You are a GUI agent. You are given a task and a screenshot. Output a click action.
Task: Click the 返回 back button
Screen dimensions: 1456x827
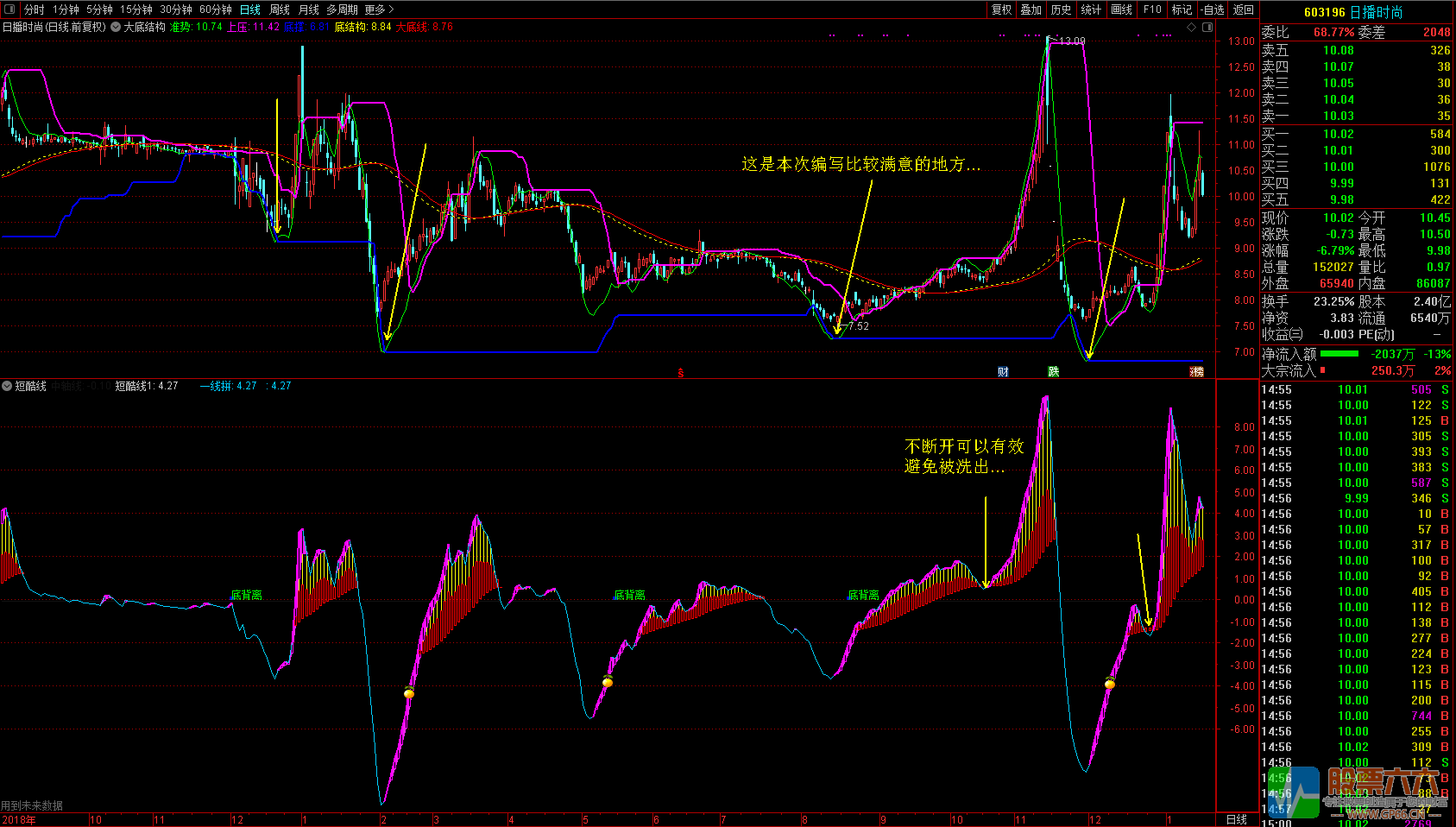click(1244, 9)
